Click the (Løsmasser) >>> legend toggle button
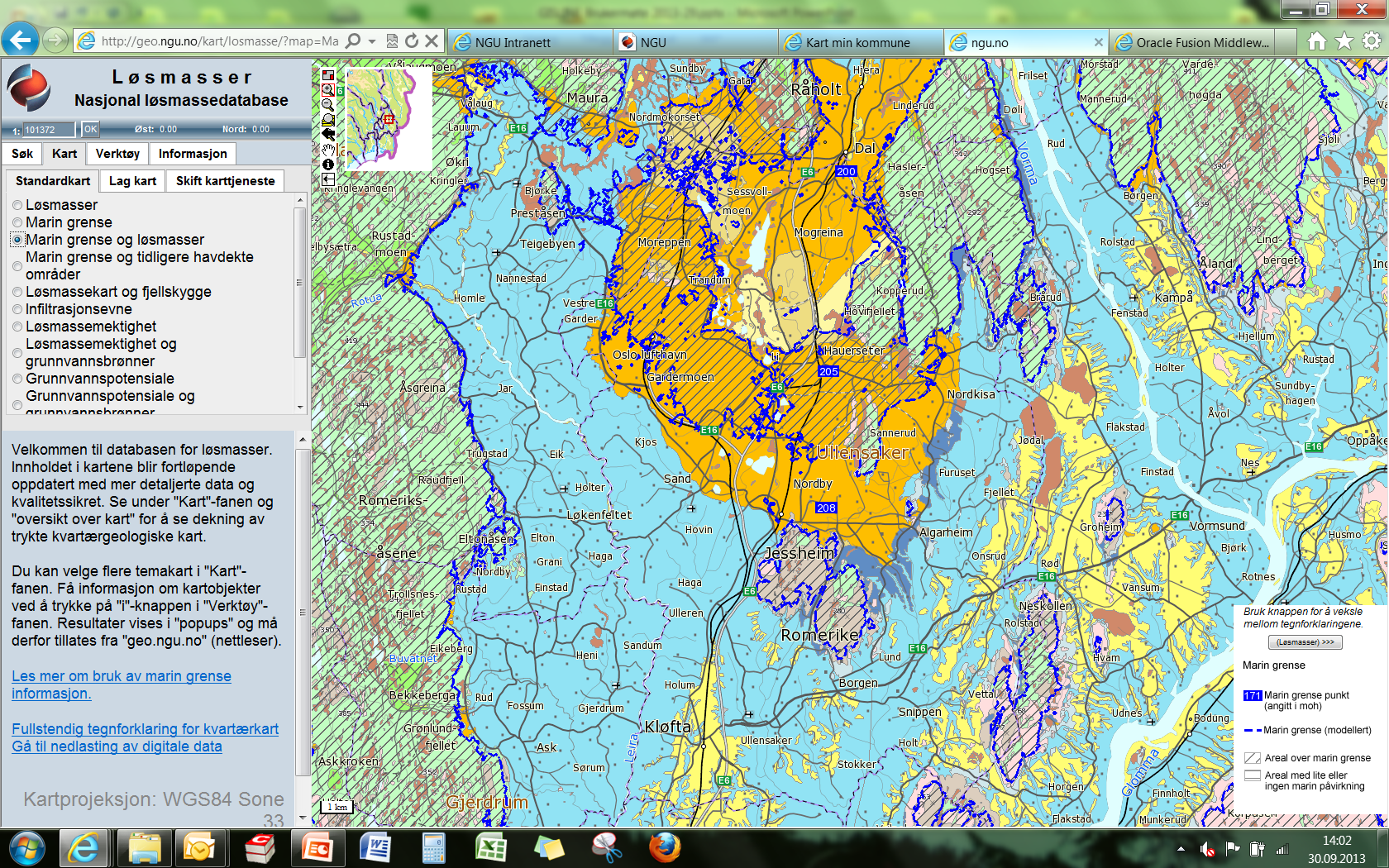The image size is (1389, 868). pyautogui.click(x=1305, y=642)
